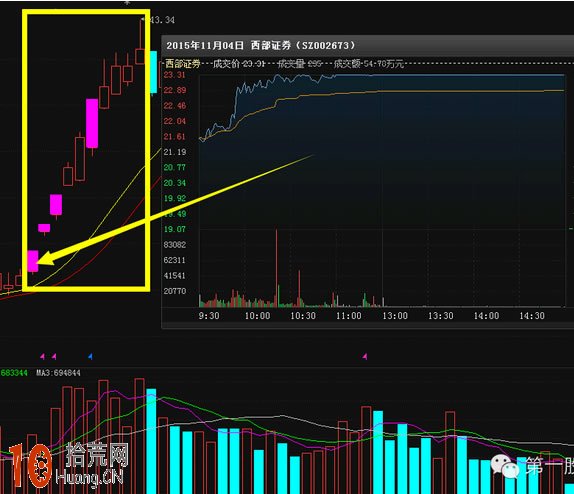Select the 23.31 price axis label

tap(175, 75)
